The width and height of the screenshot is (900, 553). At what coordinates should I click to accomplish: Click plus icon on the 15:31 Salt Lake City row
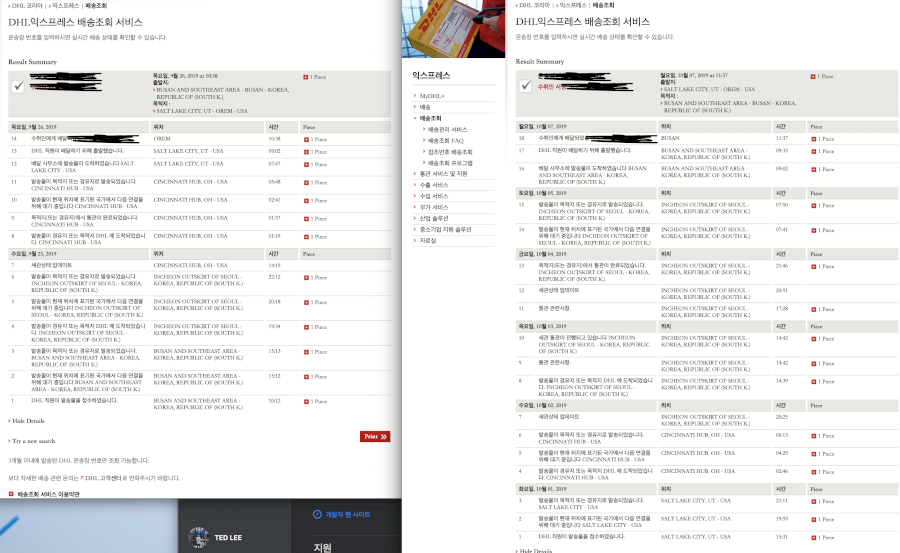pyautogui.click(x=813, y=538)
